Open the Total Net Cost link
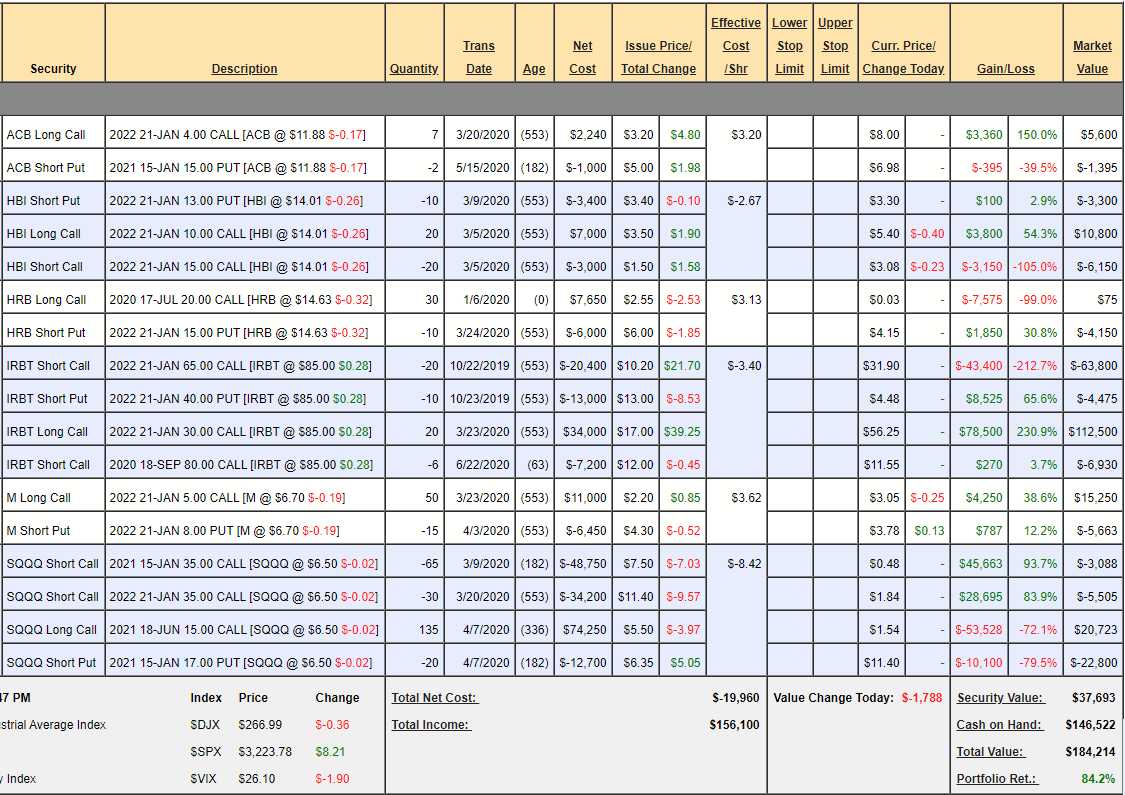1125x795 pixels. click(x=434, y=698)
